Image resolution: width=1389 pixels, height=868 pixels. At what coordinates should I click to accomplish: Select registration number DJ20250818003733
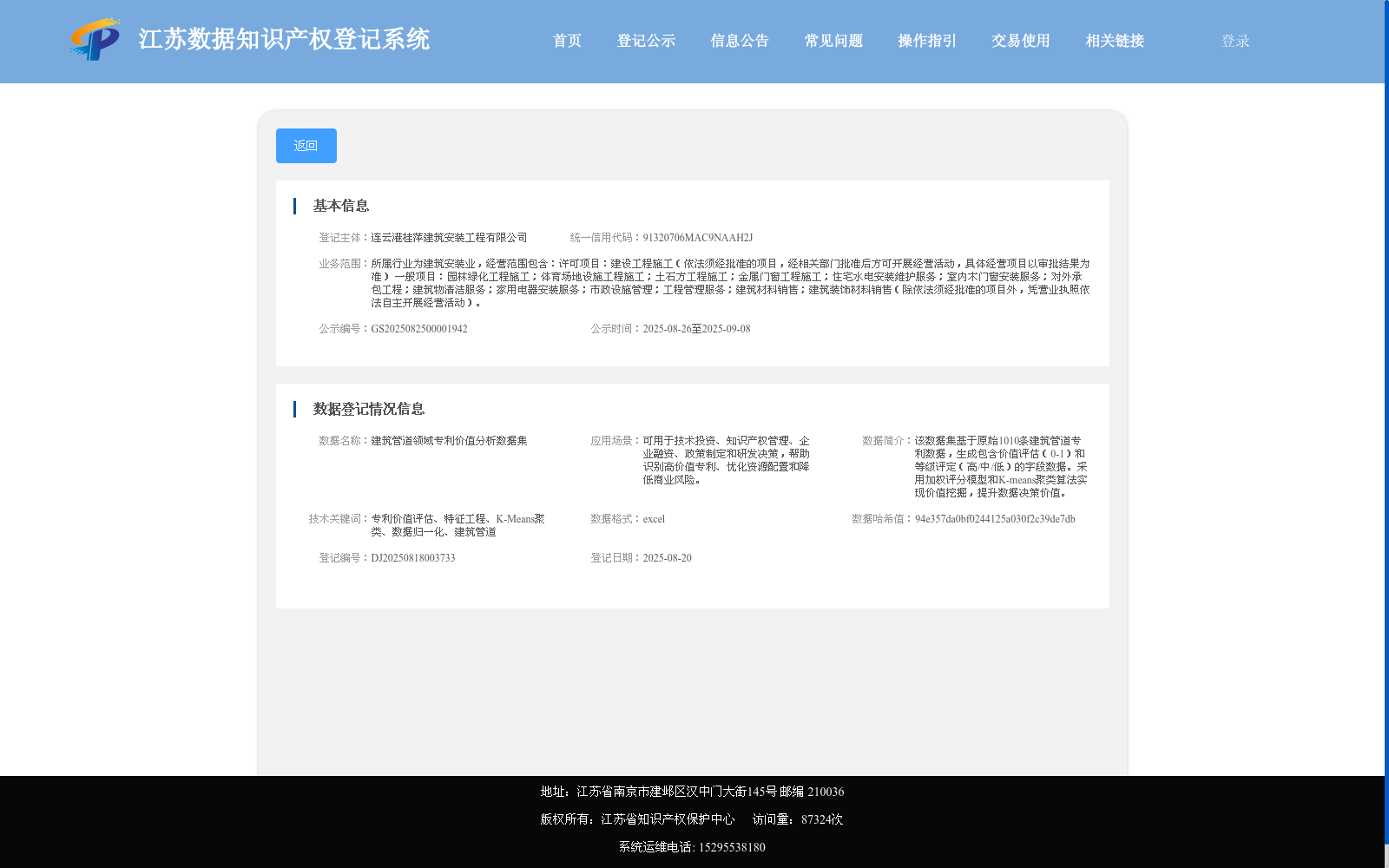[x=413, y=558]
